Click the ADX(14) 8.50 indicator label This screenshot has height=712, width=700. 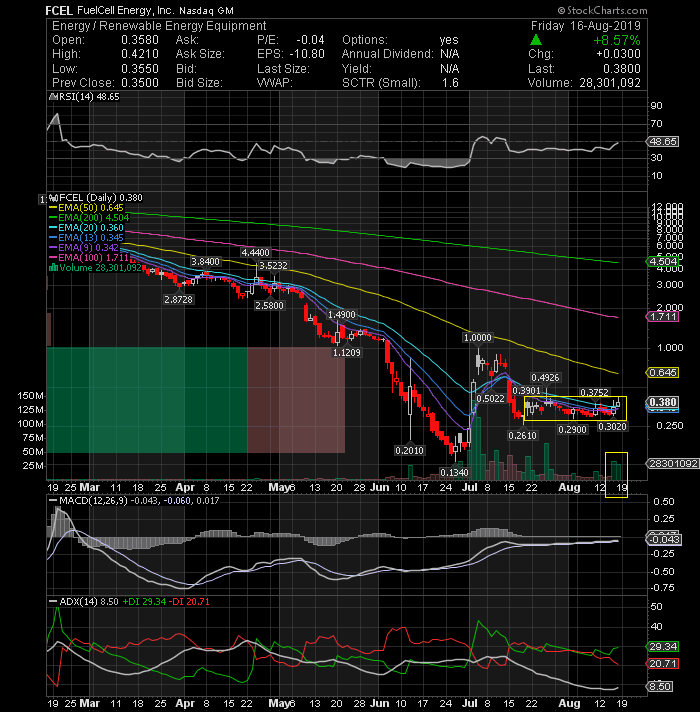[x=84, y=602]
